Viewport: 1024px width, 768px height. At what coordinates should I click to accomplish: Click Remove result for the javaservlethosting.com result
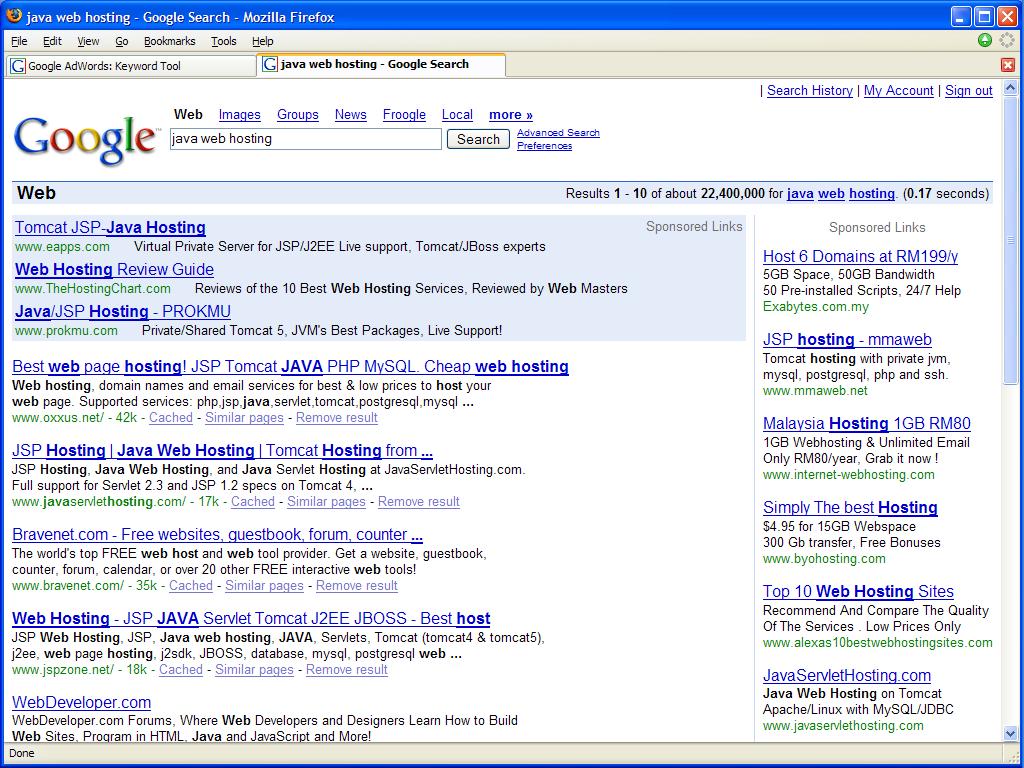[419, 502]
